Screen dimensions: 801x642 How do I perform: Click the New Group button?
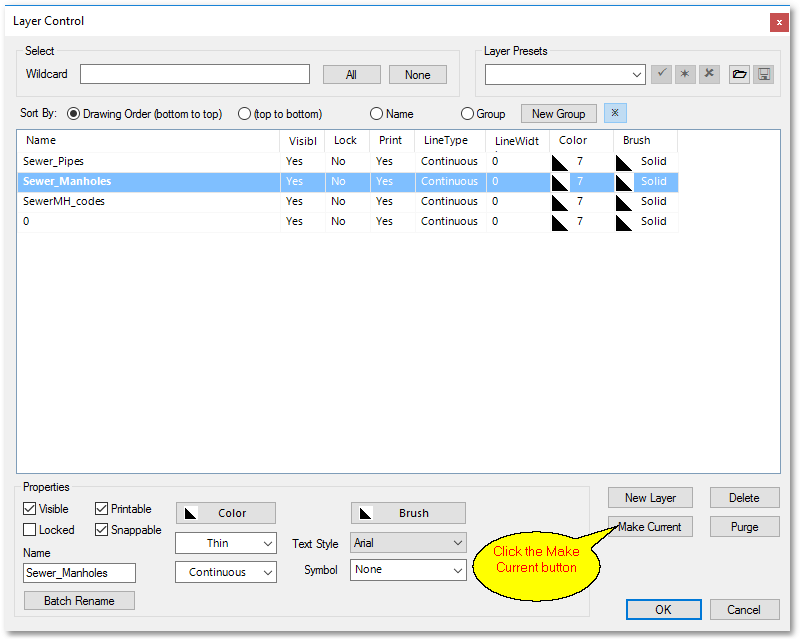coord(558,113)
